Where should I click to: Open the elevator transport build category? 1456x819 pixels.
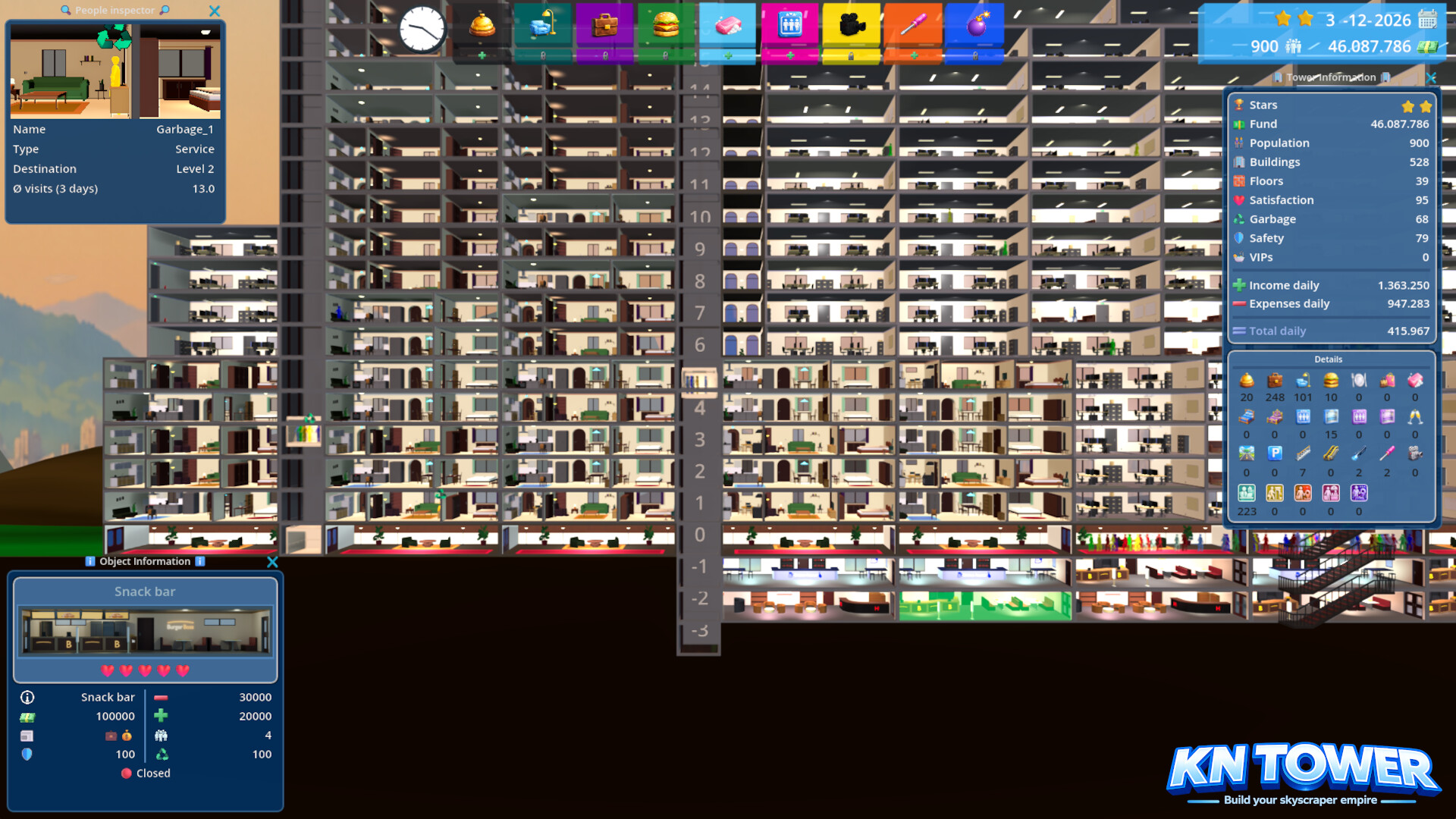point(789,27)
